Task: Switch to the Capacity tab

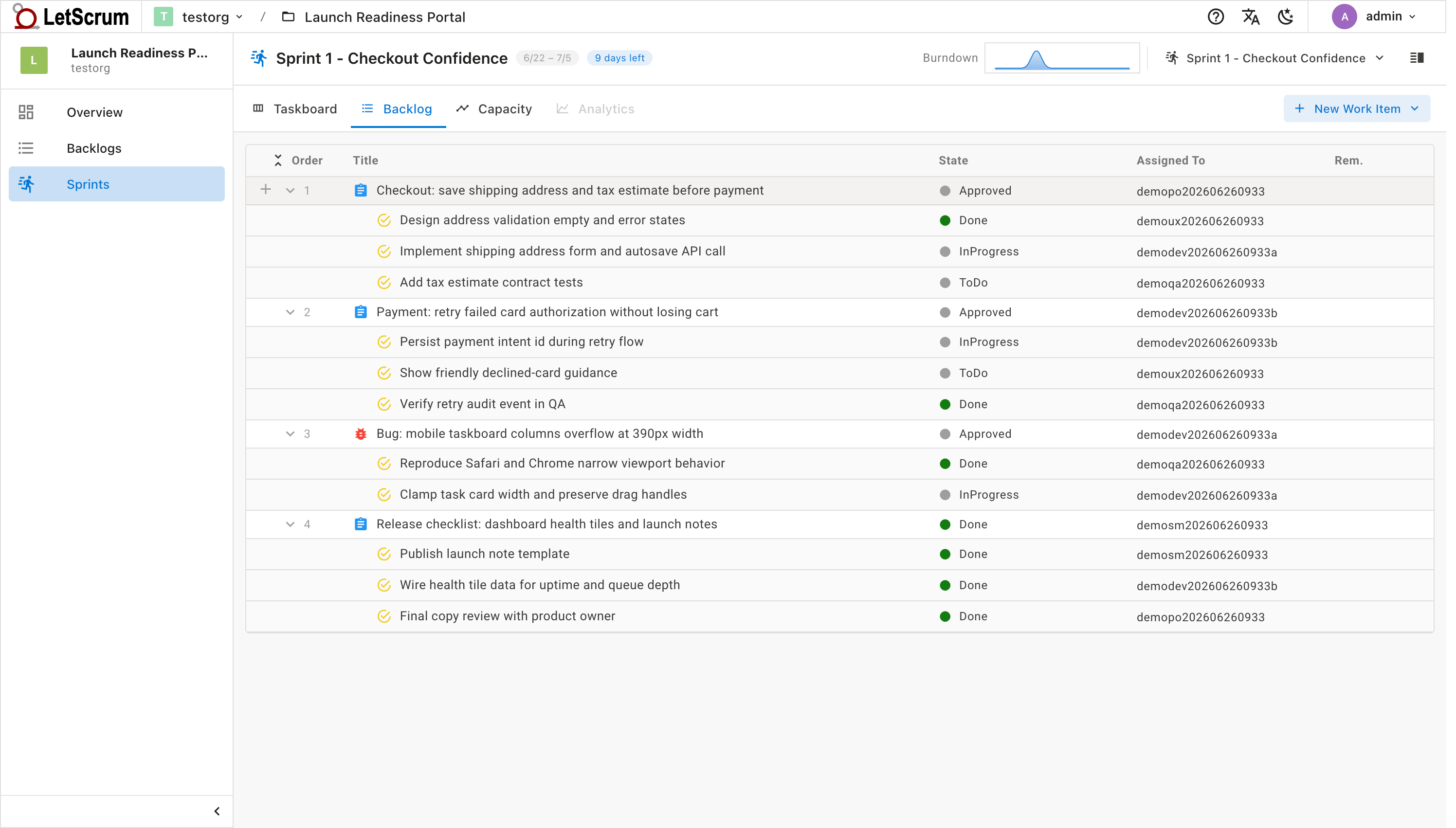Action: pyautogui.click(x=493, y=108)
